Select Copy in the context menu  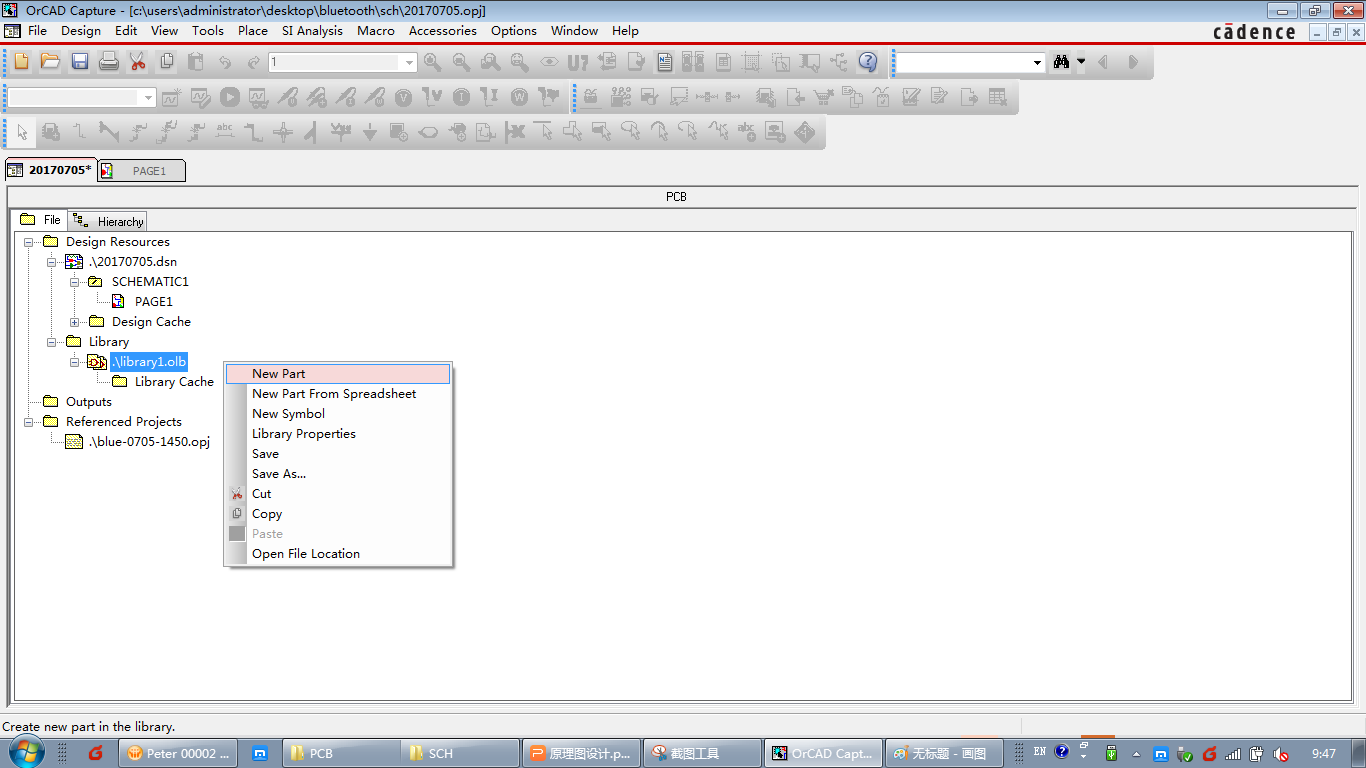tap(338, 514)
